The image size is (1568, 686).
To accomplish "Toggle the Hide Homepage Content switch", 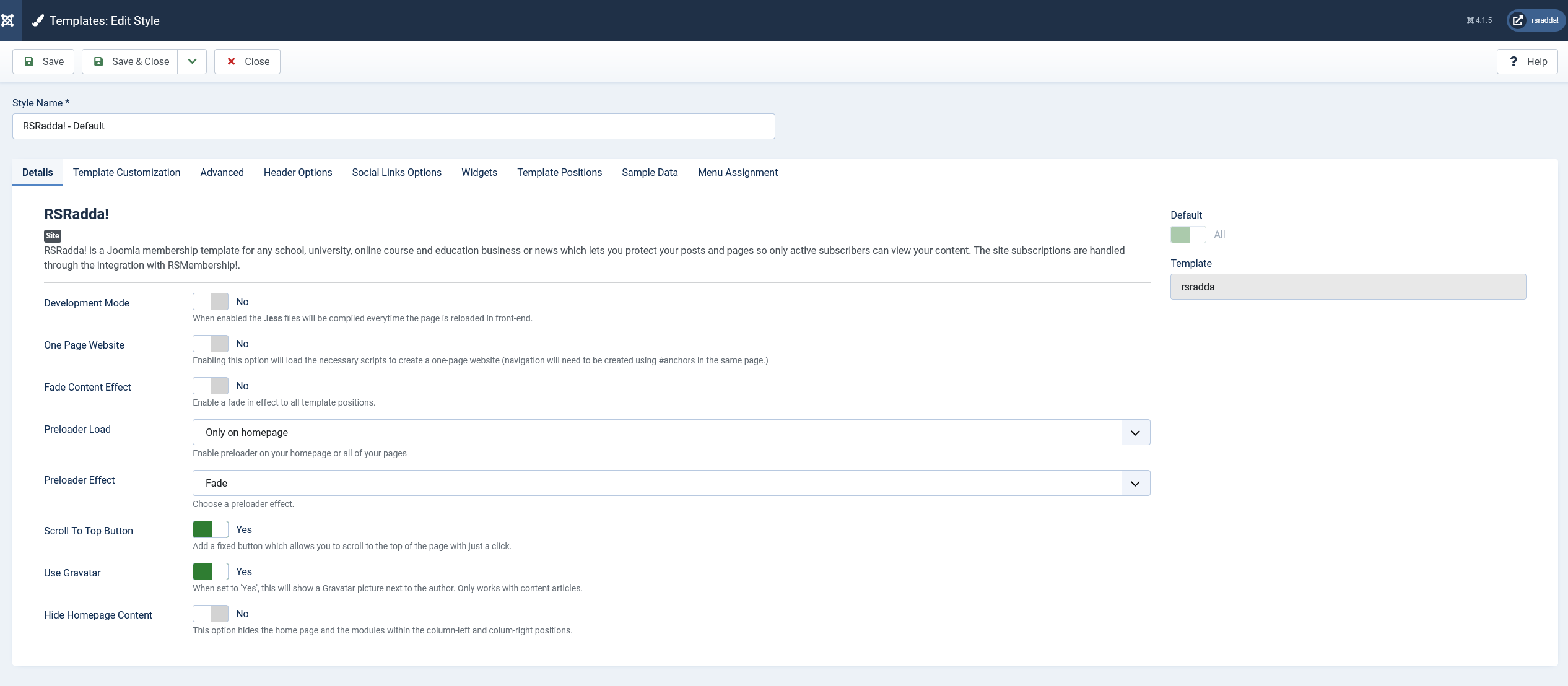I will pyautogui.click(x=211, y=614).
